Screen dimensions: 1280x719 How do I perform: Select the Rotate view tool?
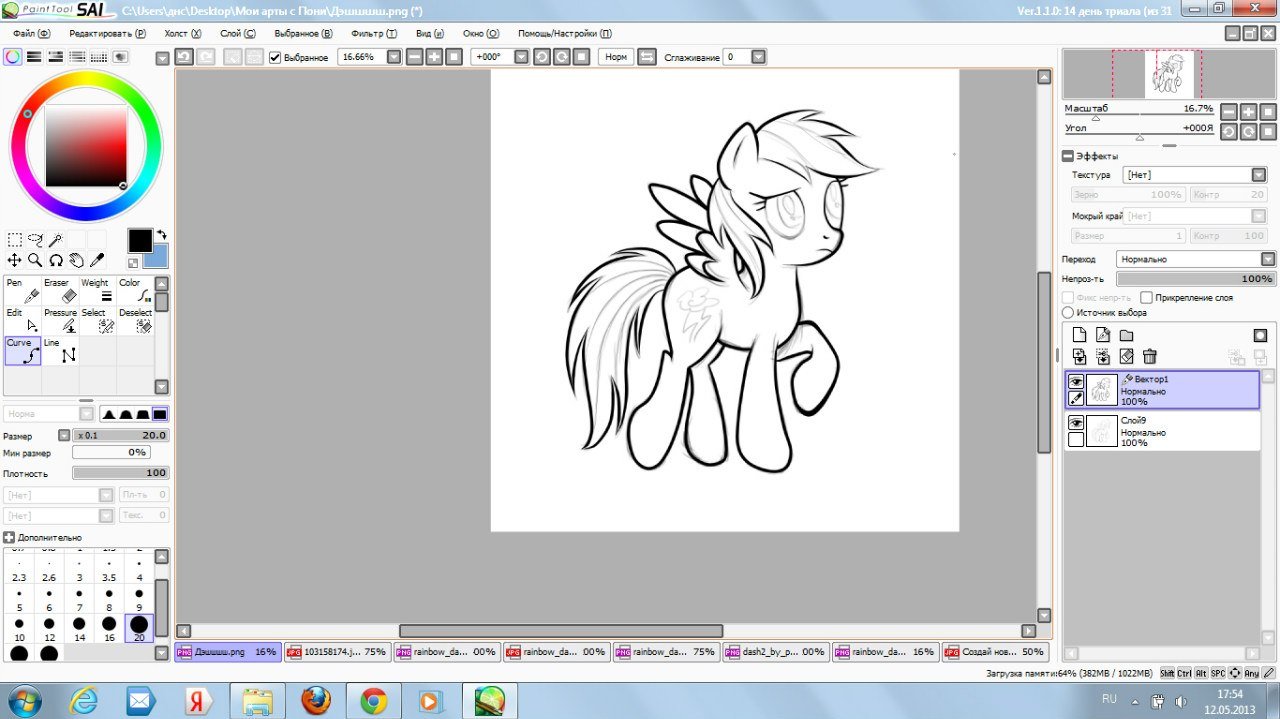click(56, 260)
